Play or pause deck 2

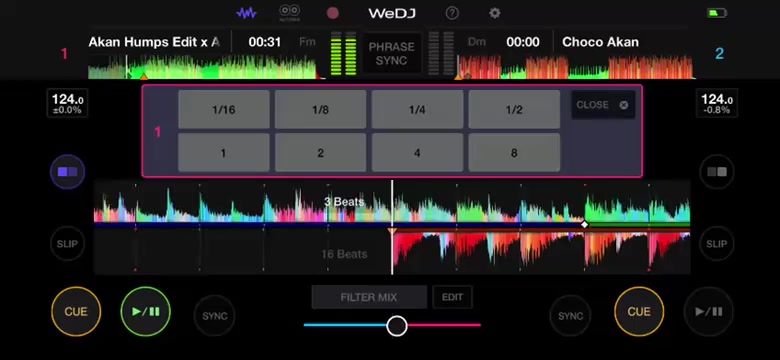(x=709, y=312)
